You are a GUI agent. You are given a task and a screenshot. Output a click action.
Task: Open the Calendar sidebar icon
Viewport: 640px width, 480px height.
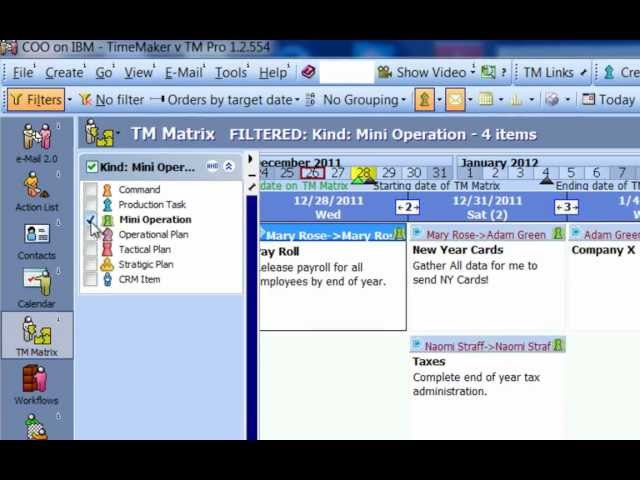point(37,288)
